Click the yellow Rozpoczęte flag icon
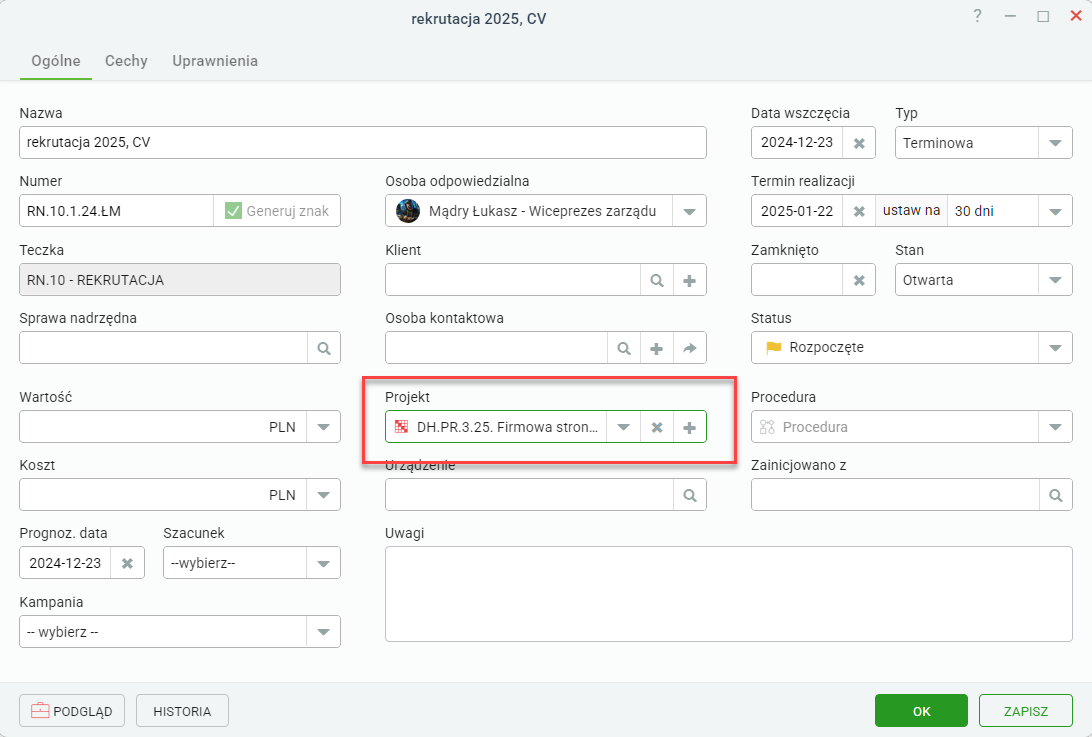The image size is (1092, 737). (x=774, y=348)
